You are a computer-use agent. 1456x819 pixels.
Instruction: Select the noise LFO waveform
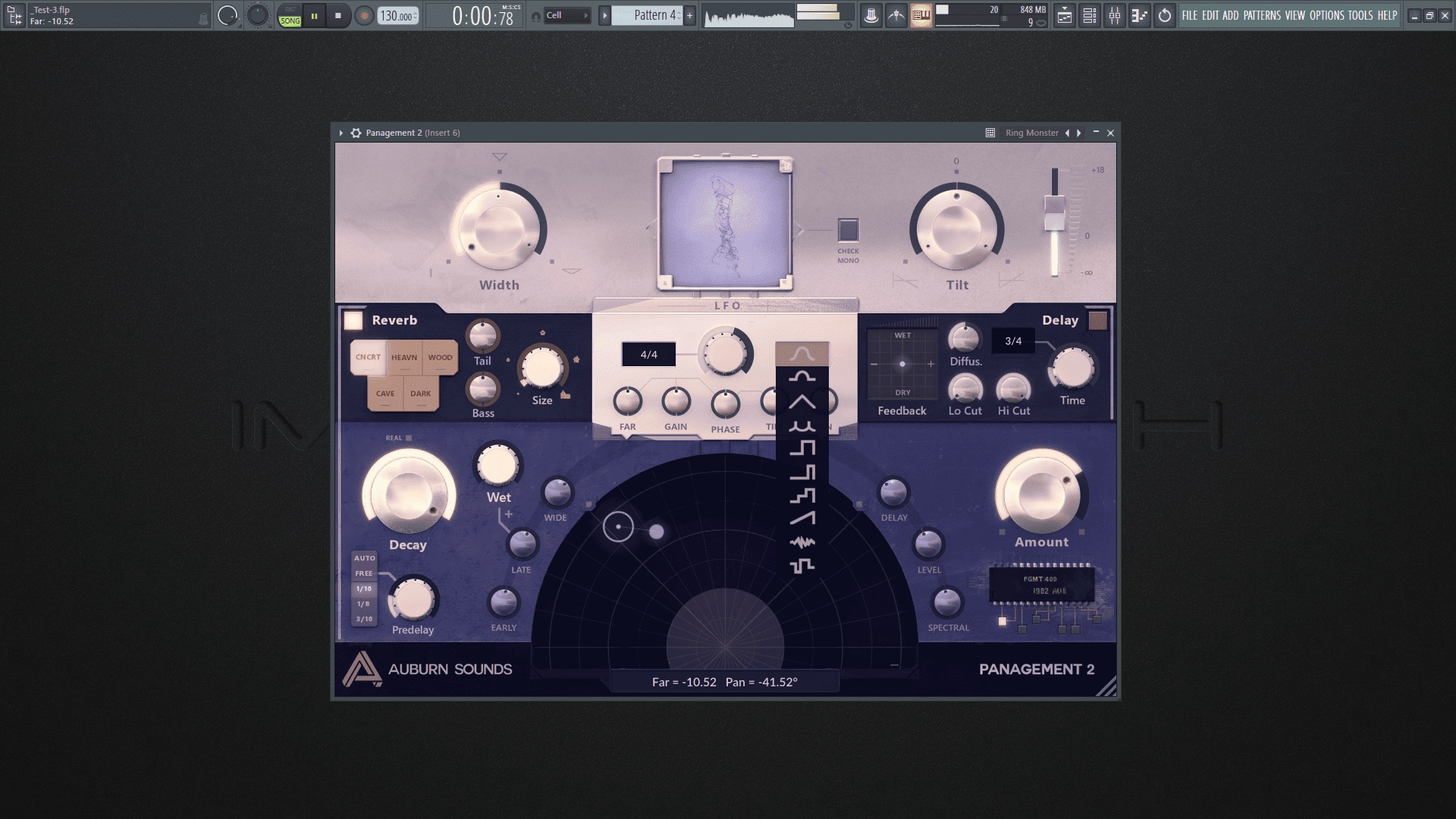coord(802,542)
